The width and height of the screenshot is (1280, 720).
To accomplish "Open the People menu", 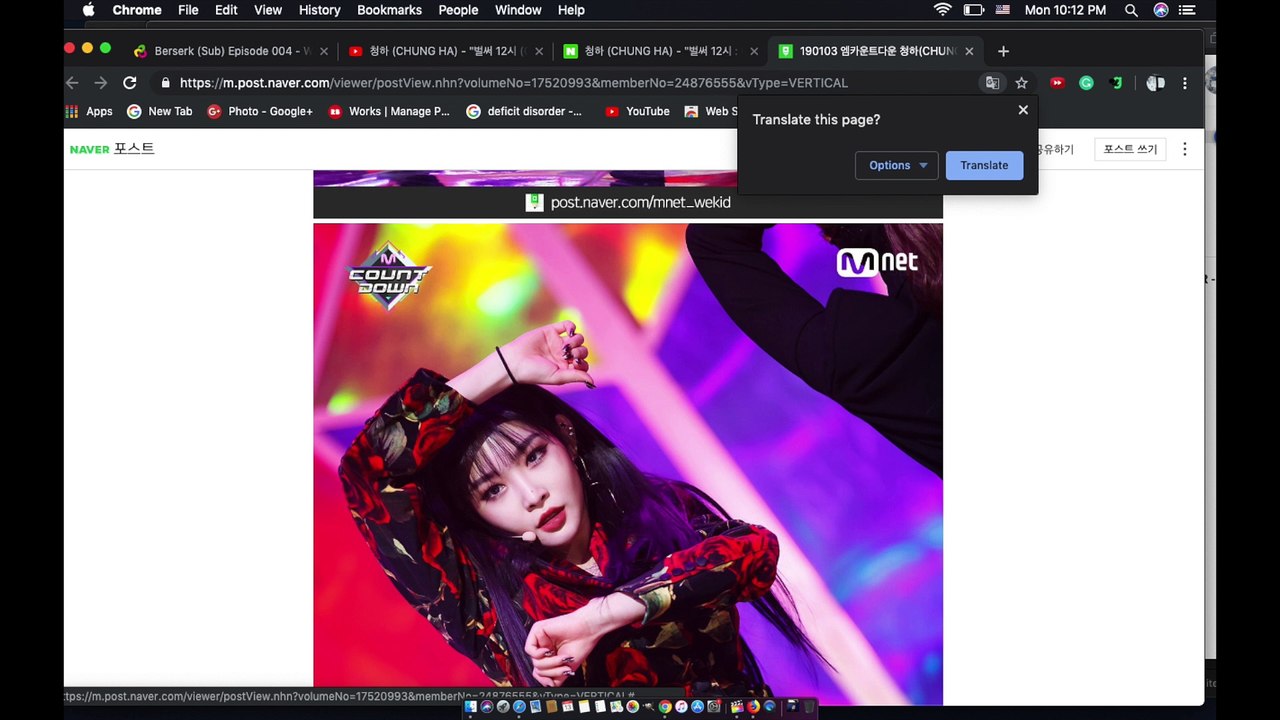I will point(458,10).
